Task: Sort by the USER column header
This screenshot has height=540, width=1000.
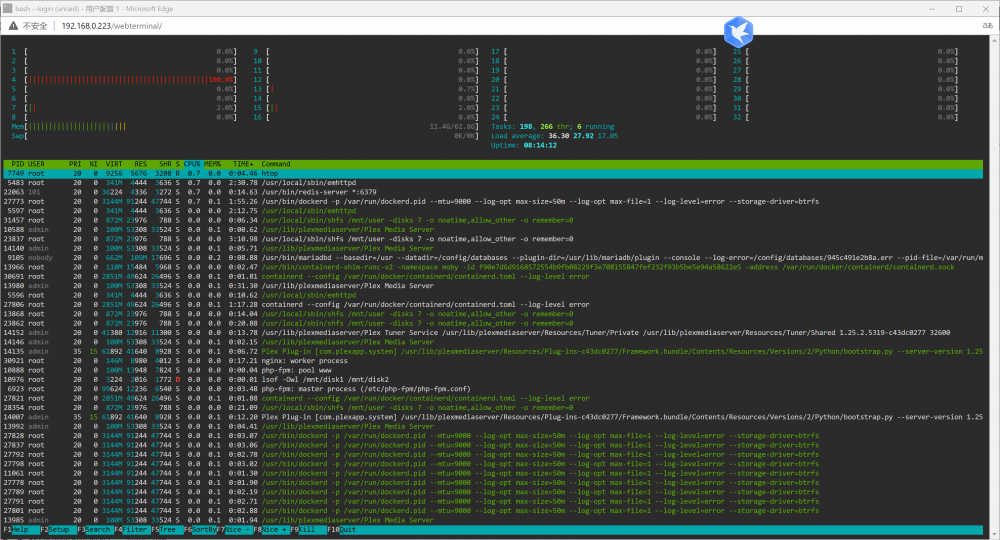Action: (x=36, y=164)
